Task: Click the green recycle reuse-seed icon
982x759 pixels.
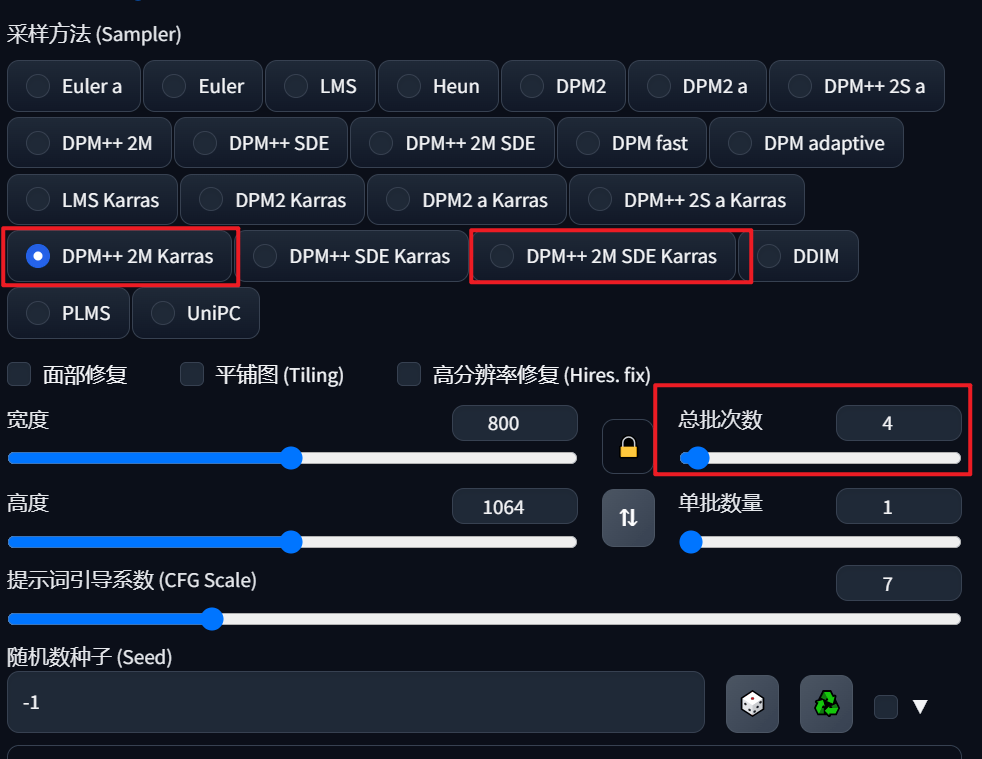Action: (826, 703)
